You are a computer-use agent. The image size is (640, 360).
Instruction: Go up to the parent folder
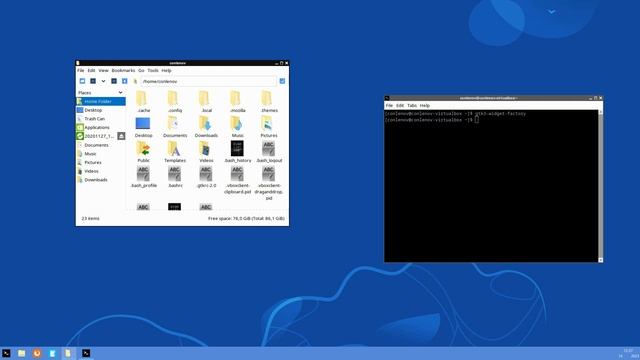coord(124,81)
